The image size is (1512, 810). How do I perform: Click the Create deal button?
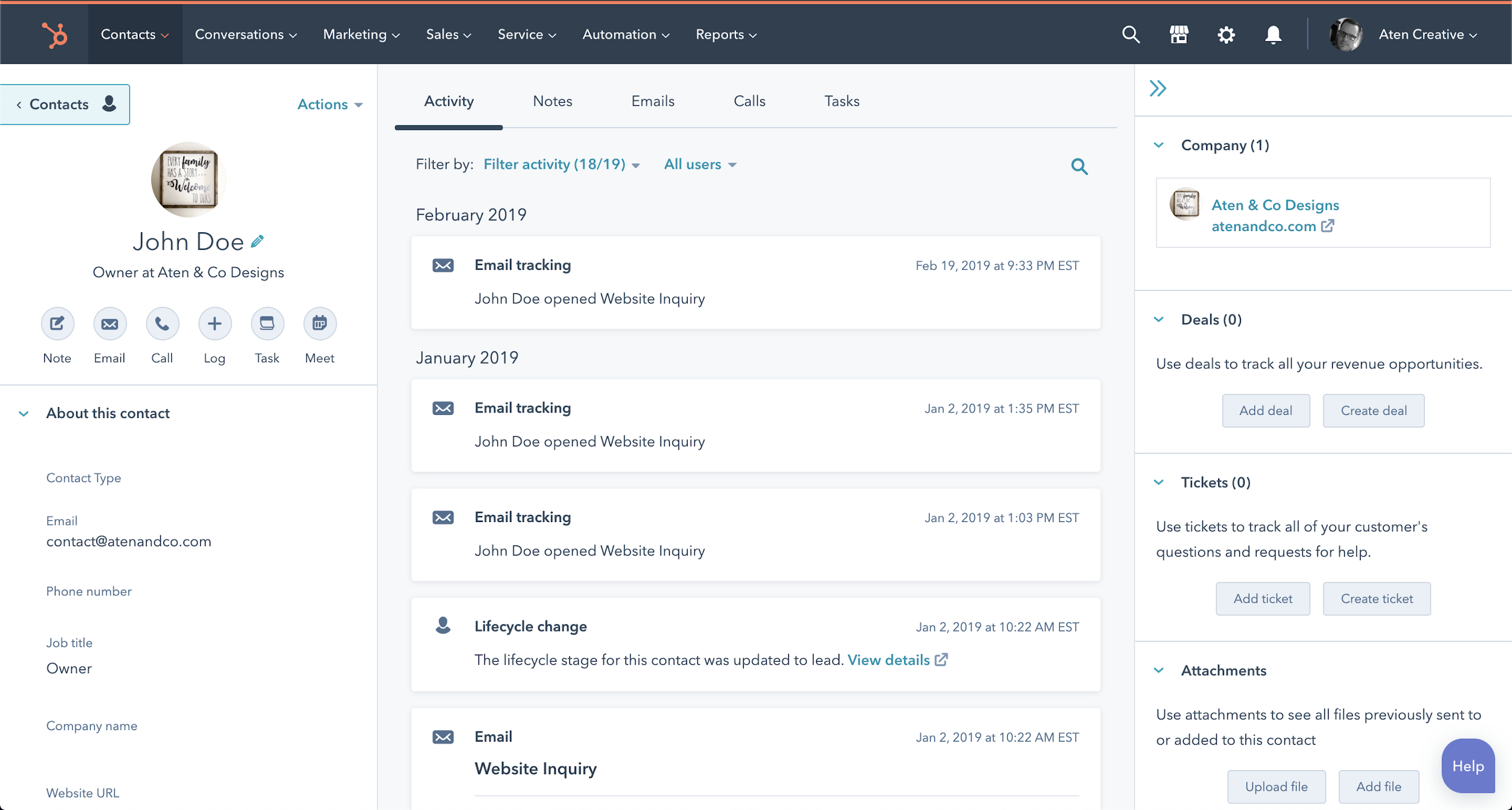[1374, 410]
